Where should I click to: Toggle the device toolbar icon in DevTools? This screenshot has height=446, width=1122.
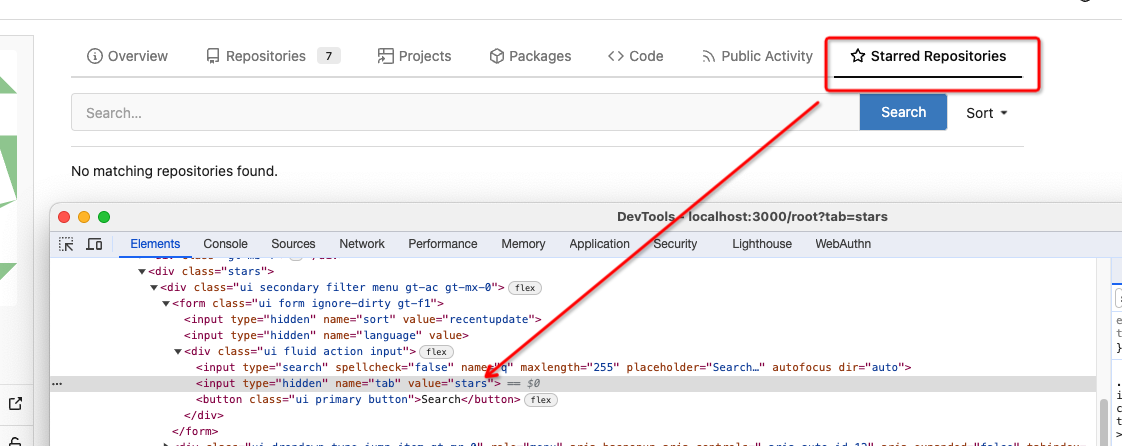[94, 244]
